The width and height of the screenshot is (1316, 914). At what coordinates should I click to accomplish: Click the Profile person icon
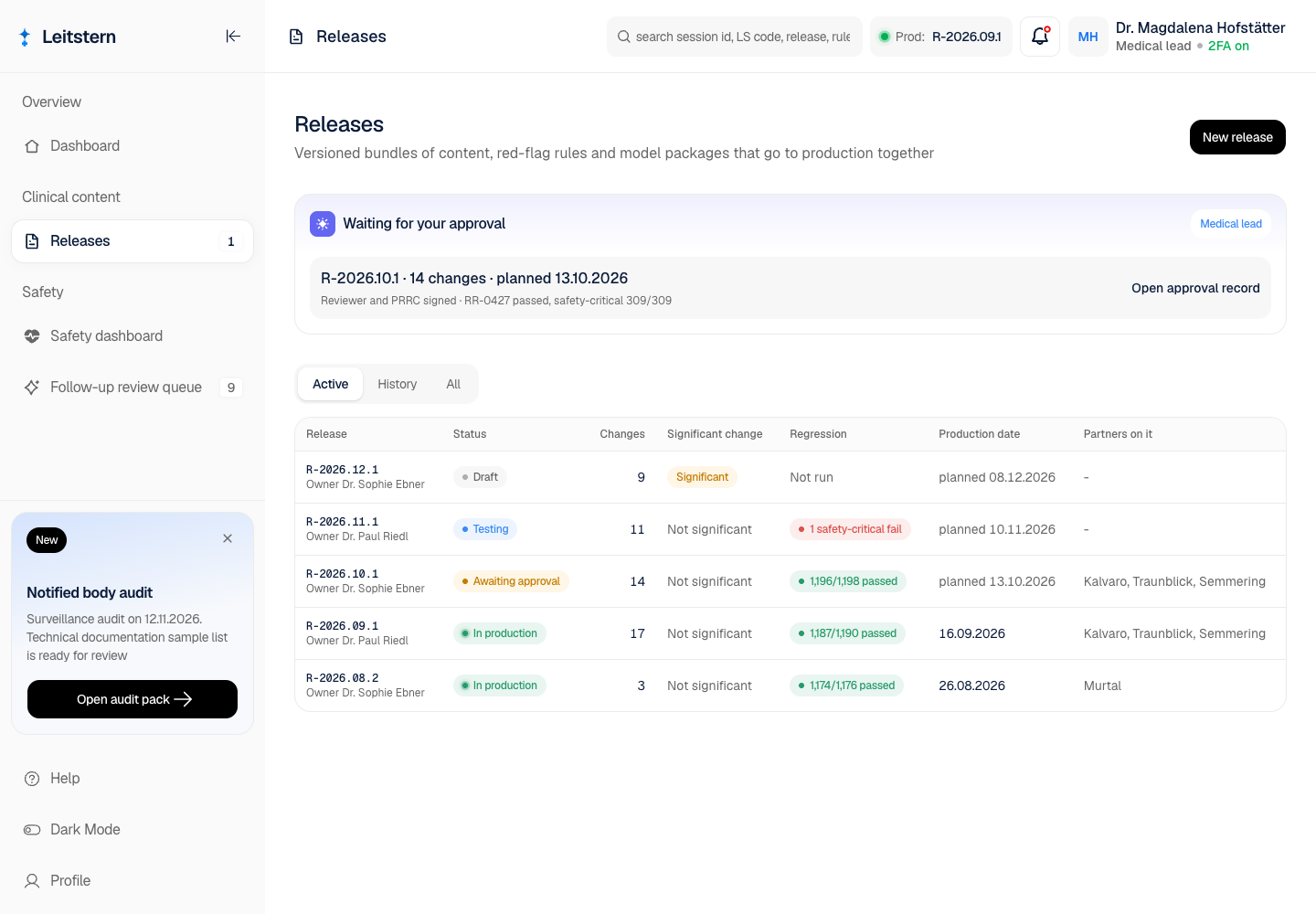pyautogui.click(x=32, y=881)
